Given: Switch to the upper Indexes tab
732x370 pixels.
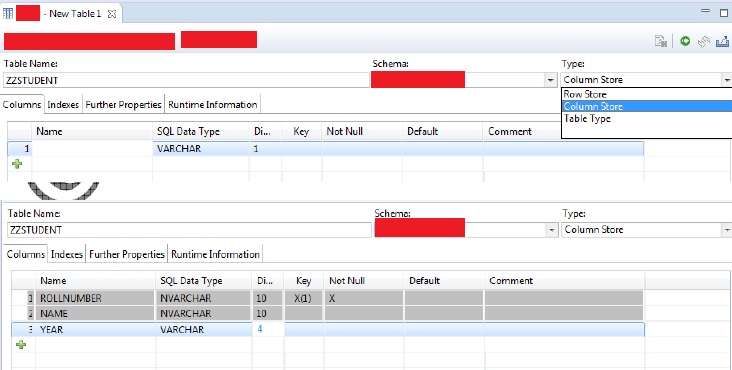Looking at the screenshot, I should (x=63, y=105).
